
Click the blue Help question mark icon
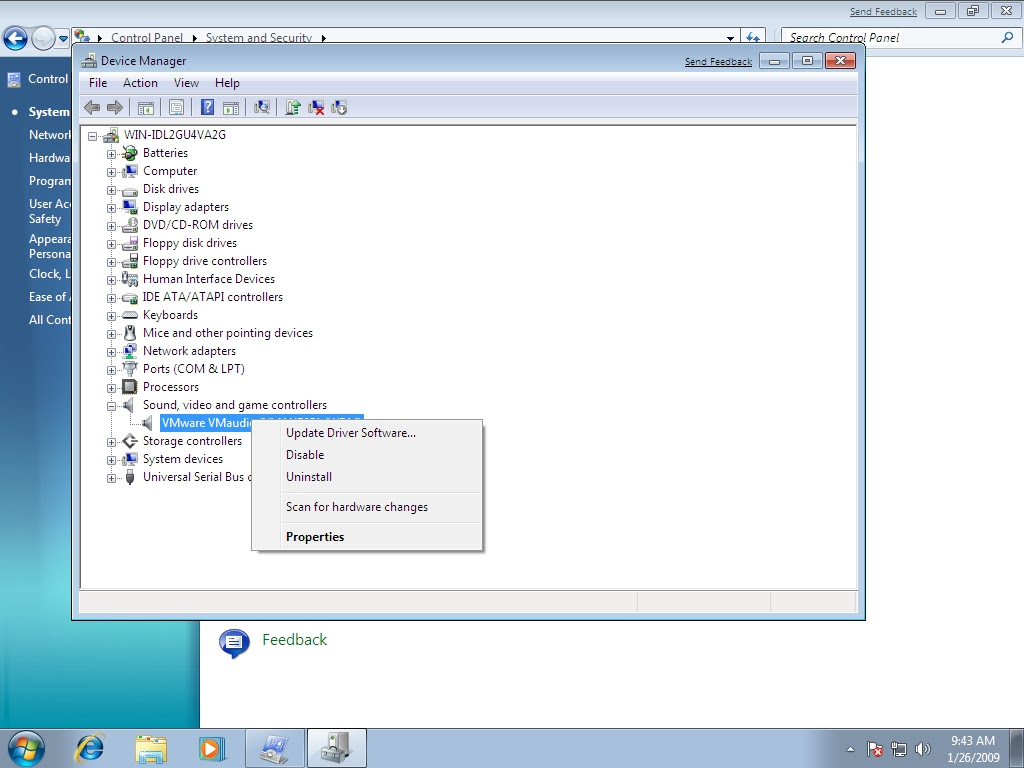(207, 107)
